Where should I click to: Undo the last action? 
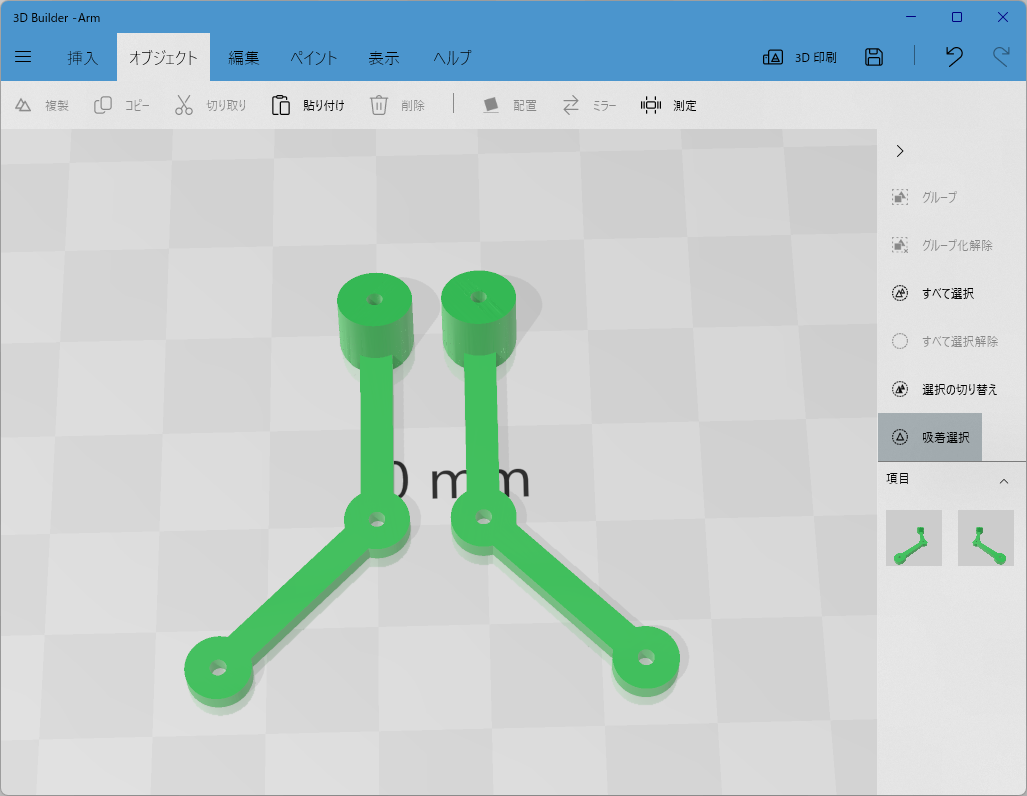954,57
